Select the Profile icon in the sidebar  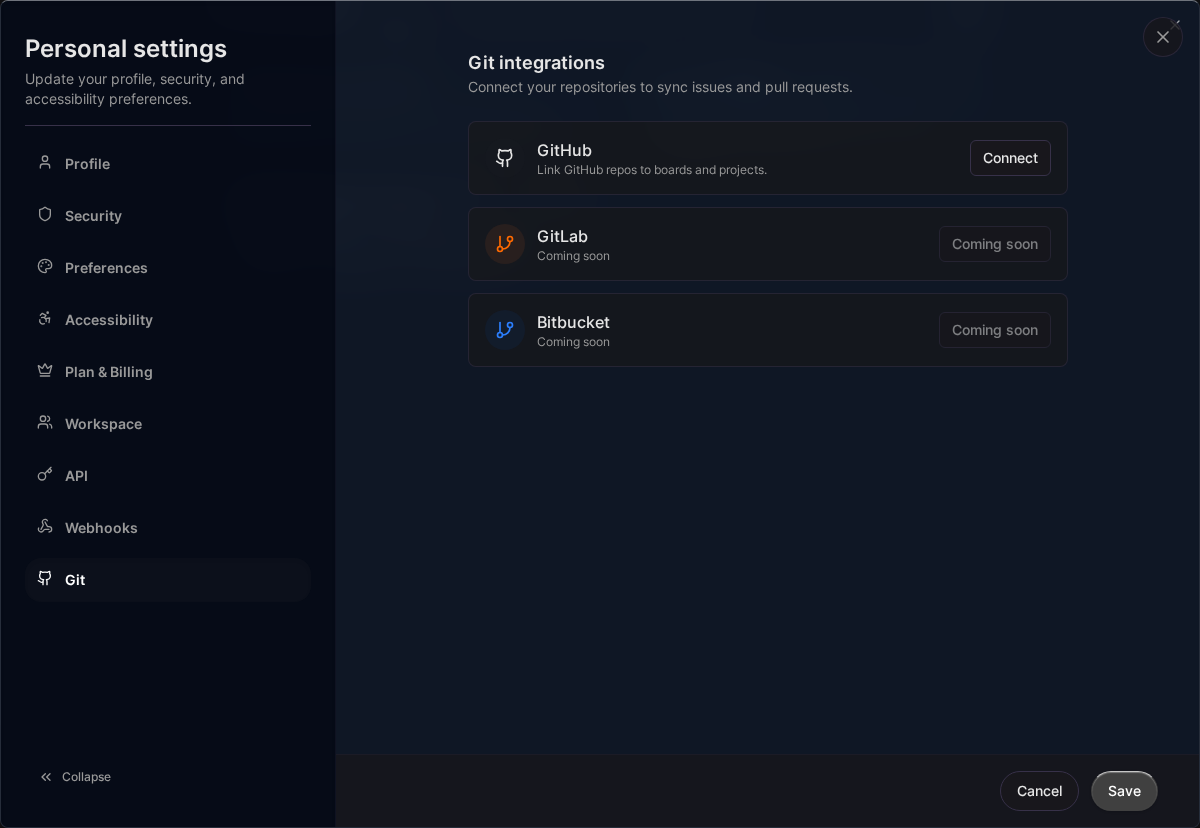click(44, 163)
